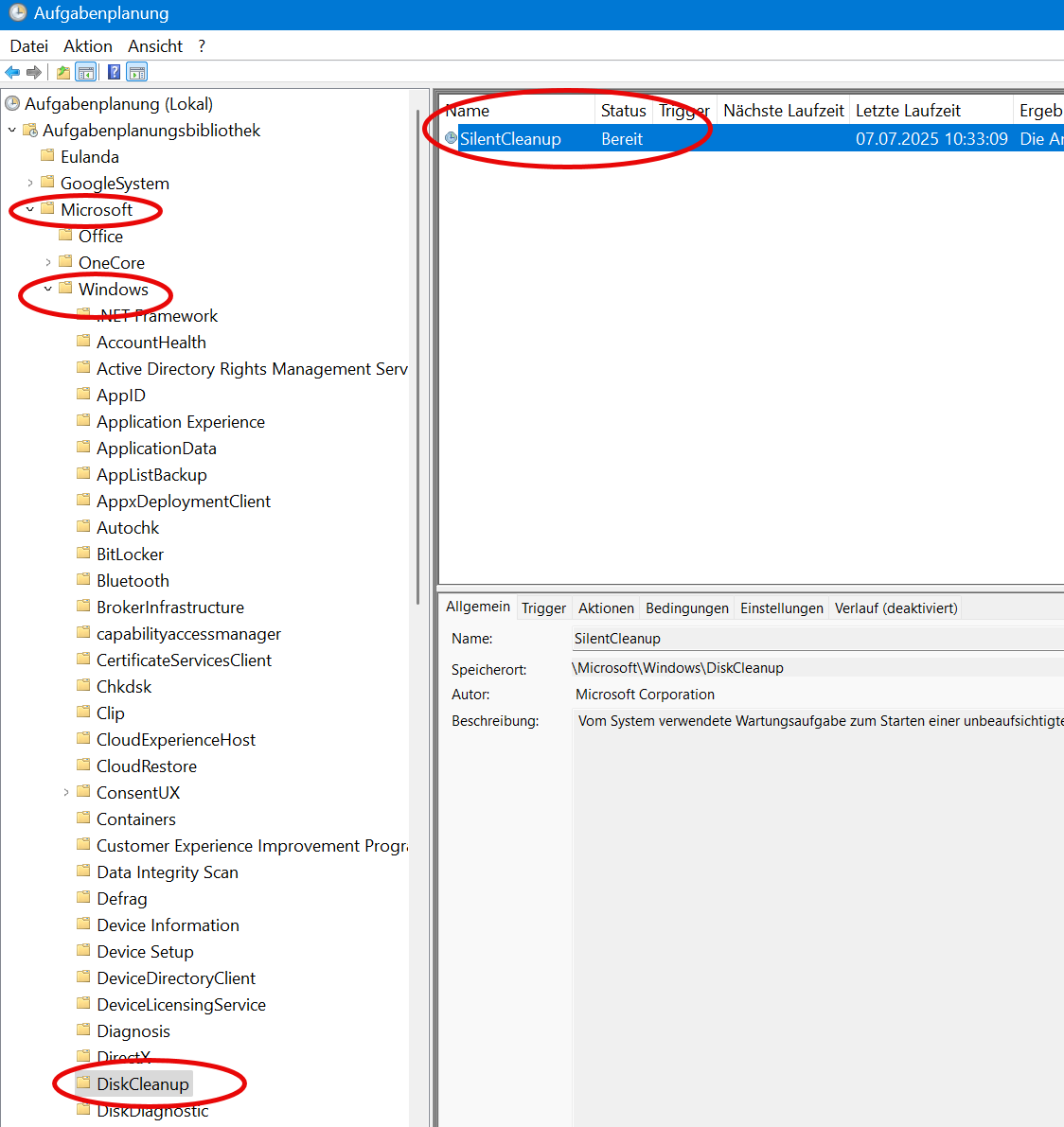Click the Eulanda folder icon
The height and width of the screenshot is (1127, 1064).
pos(48,155)
